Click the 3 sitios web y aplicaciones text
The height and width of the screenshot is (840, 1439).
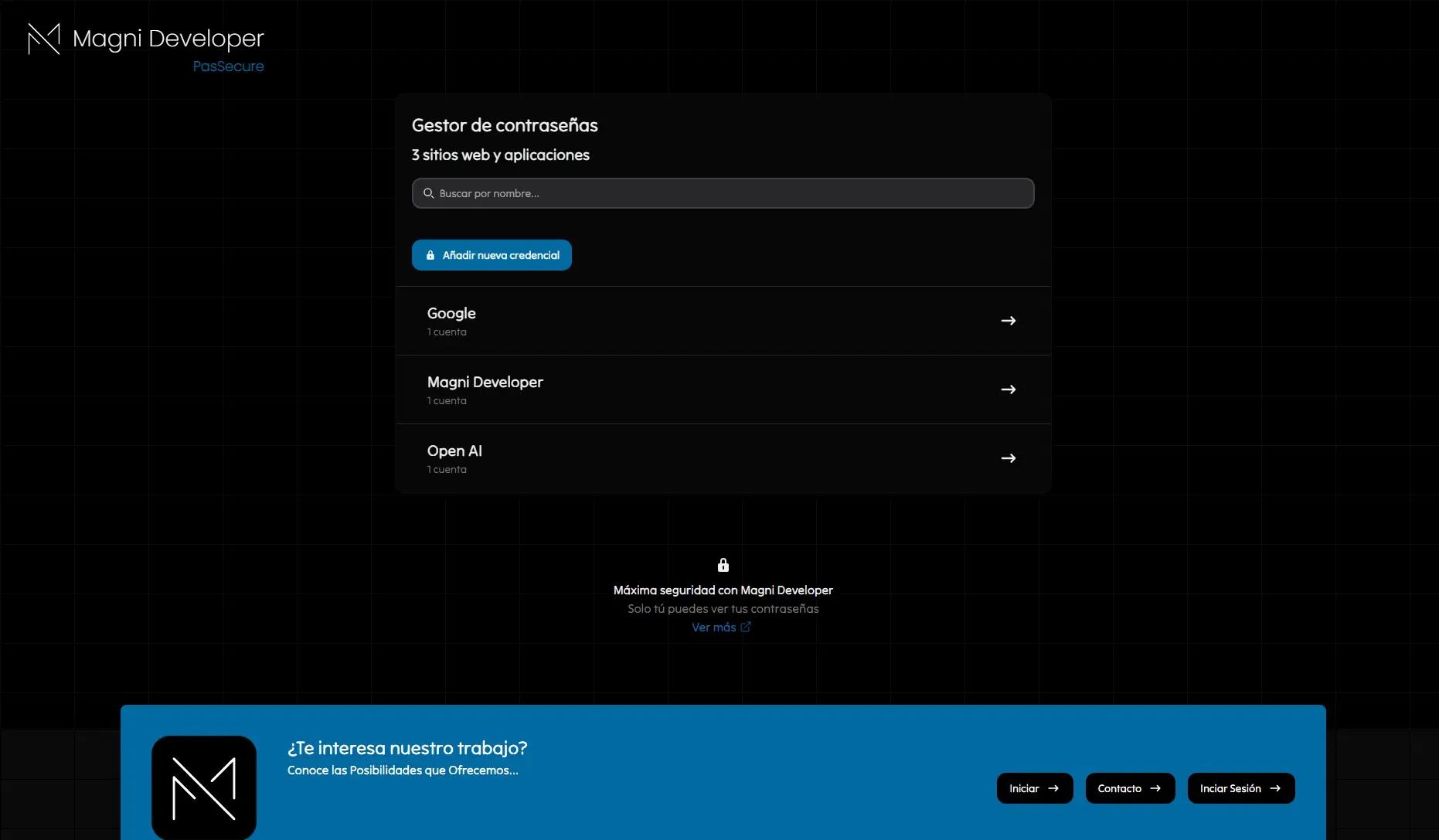click(x=501, y=155)
